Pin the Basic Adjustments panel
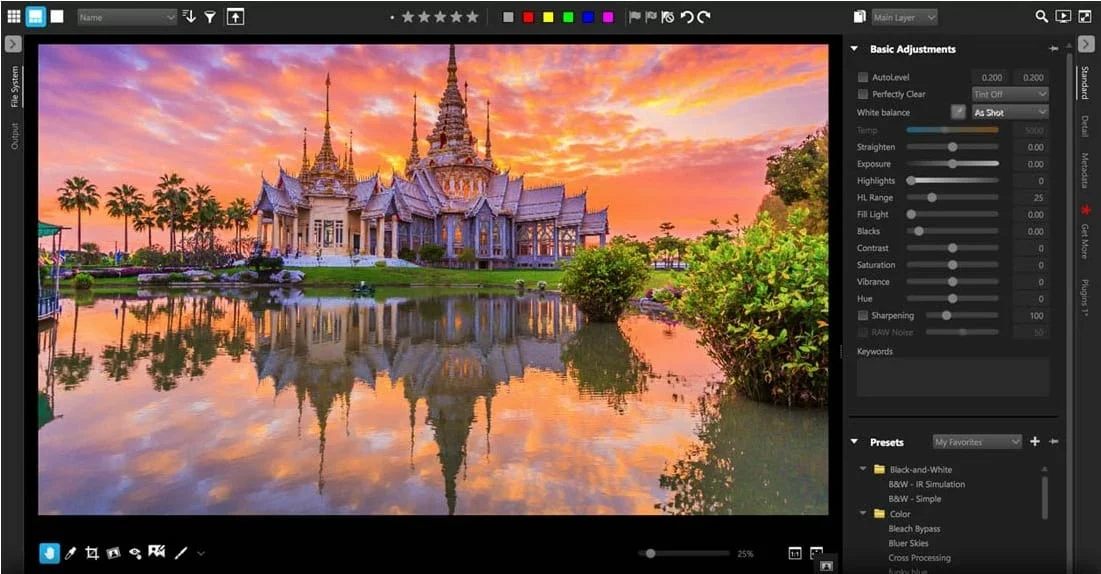This screenshot has height=574, width=1101. 1053,49
